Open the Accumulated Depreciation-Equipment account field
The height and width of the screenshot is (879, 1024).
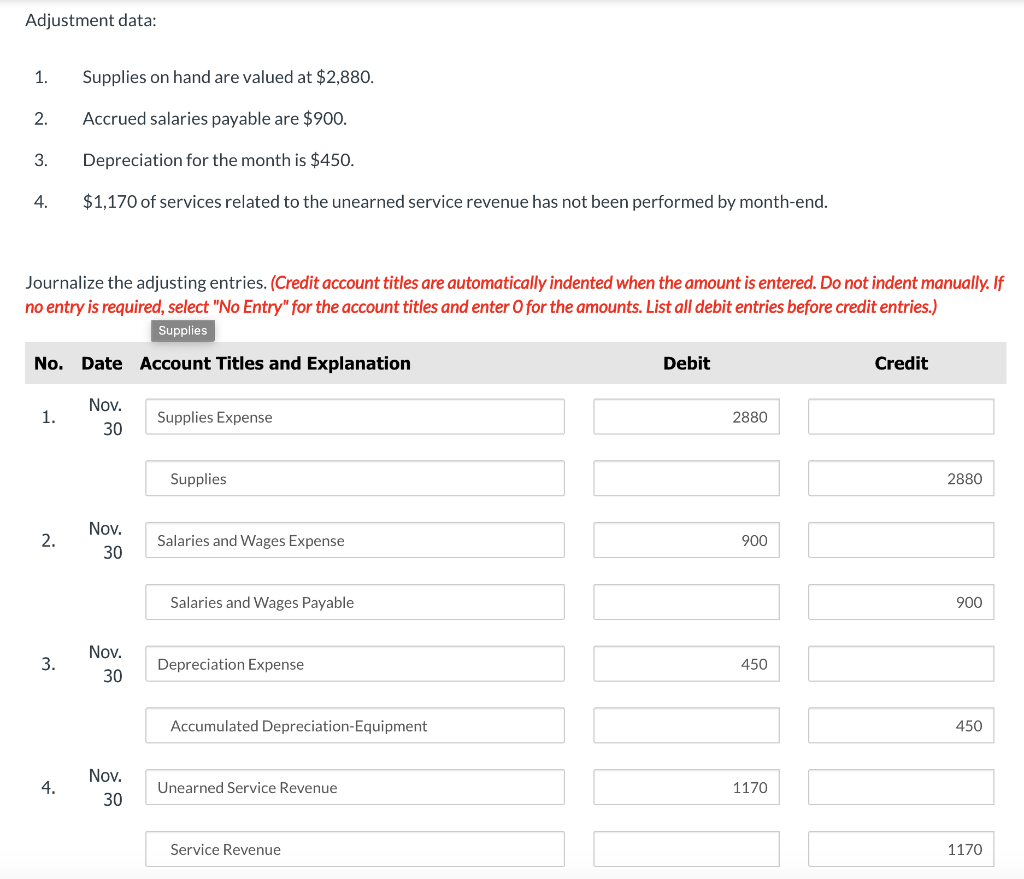(354, 725)
